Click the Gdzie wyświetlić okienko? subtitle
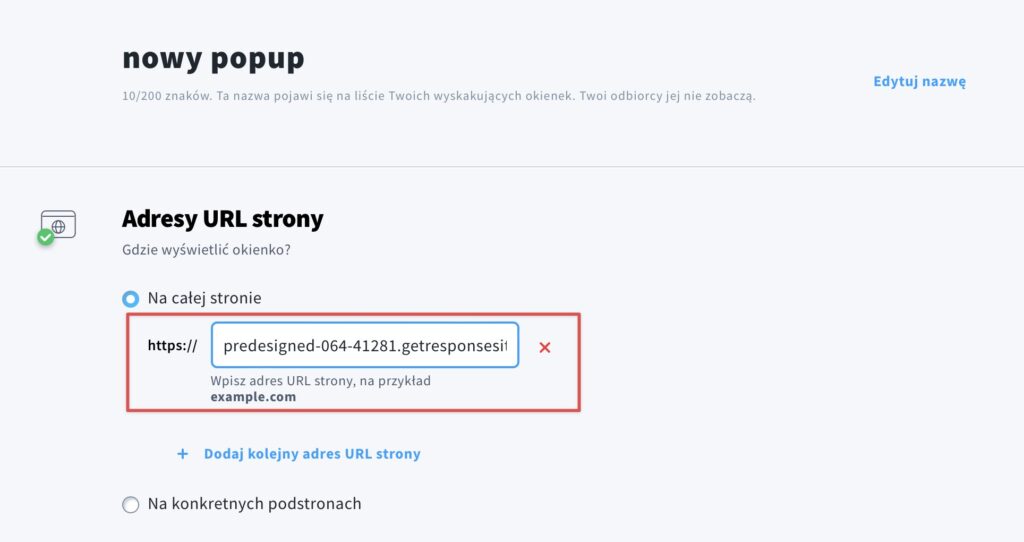 (x=206, y=250)
